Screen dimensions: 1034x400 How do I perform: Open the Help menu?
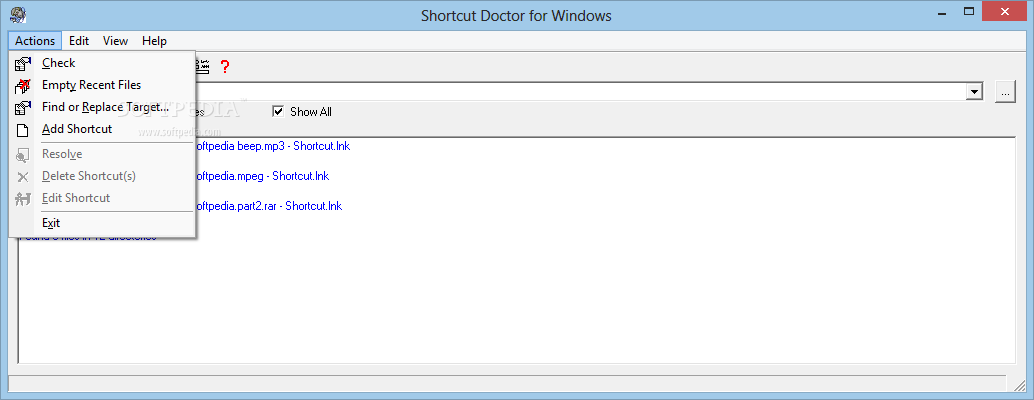pos(154,41)
